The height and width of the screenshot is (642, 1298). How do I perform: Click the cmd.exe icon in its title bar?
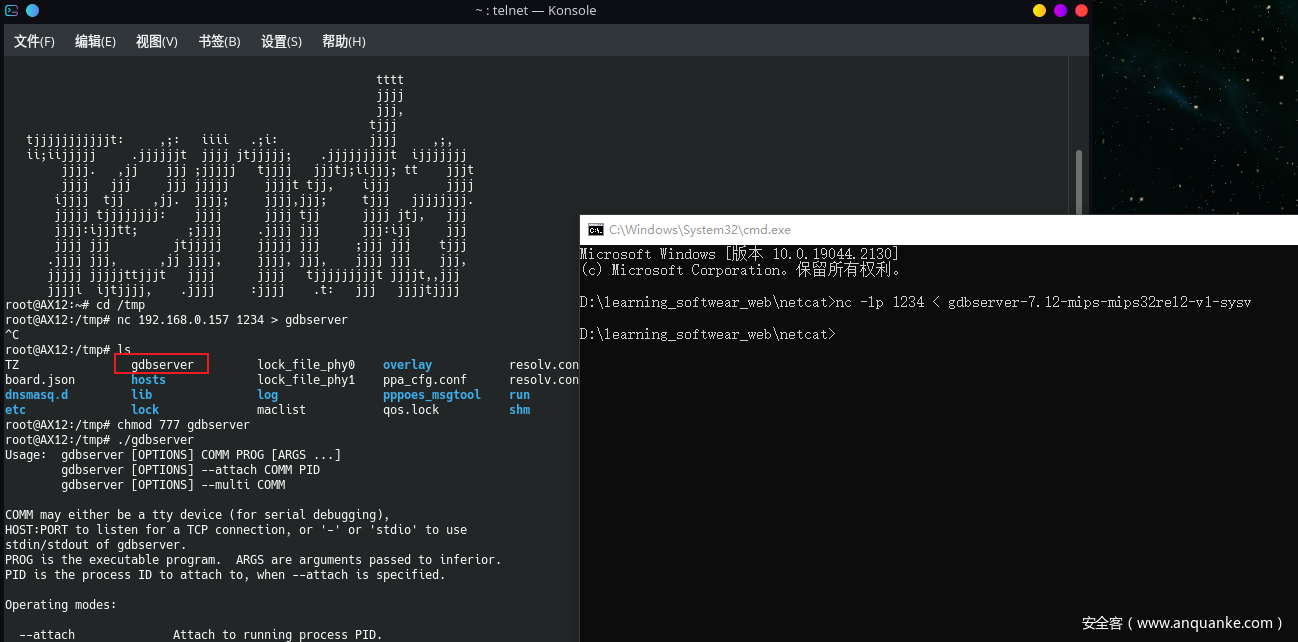595,230
